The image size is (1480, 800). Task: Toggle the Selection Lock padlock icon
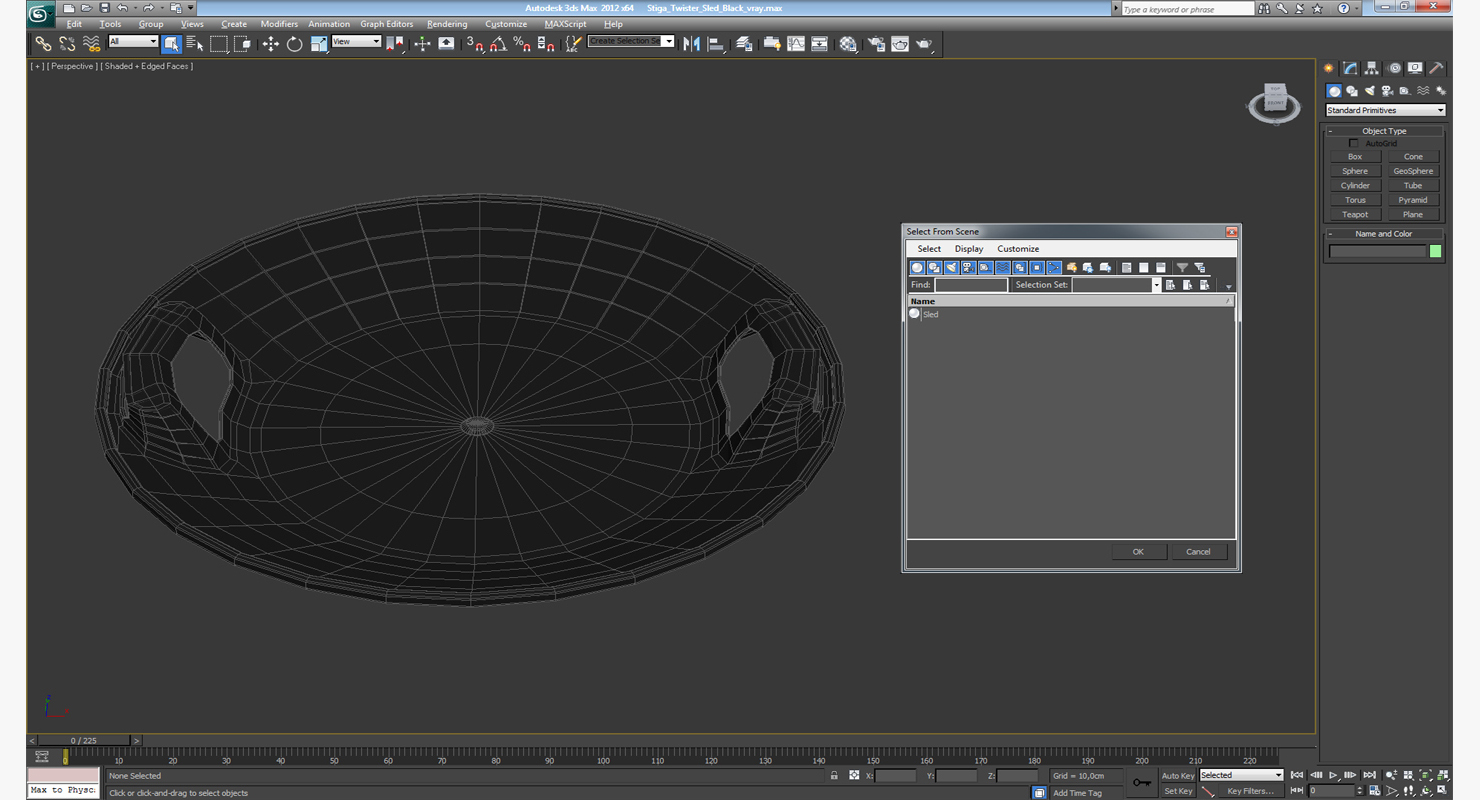(x=834, y=775)
